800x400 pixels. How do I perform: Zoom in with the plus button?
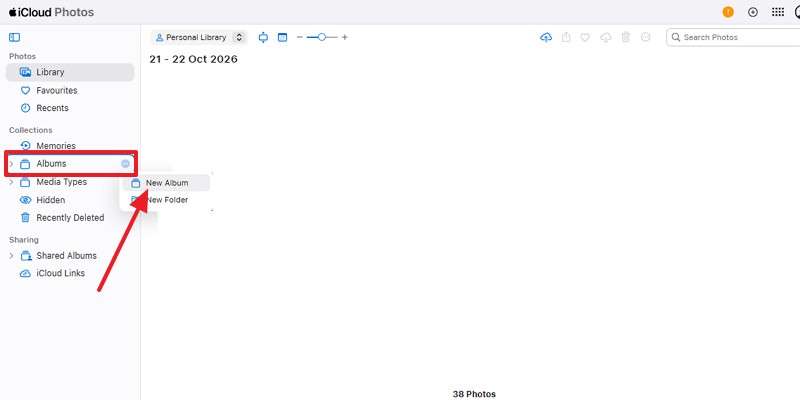(x=345, y=37)
